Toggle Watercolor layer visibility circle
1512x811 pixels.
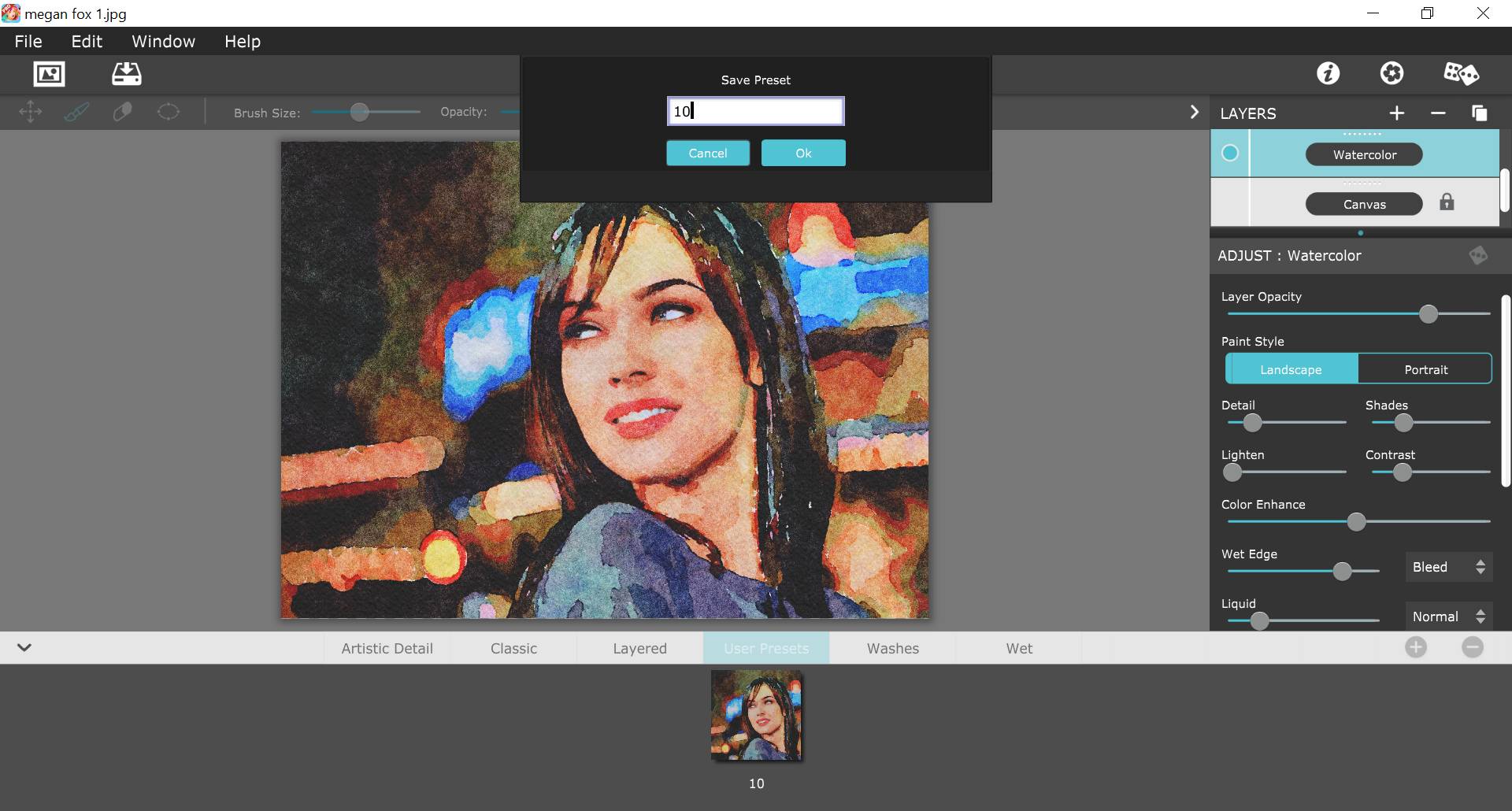pyautogui.click(x=1230, y=153)
